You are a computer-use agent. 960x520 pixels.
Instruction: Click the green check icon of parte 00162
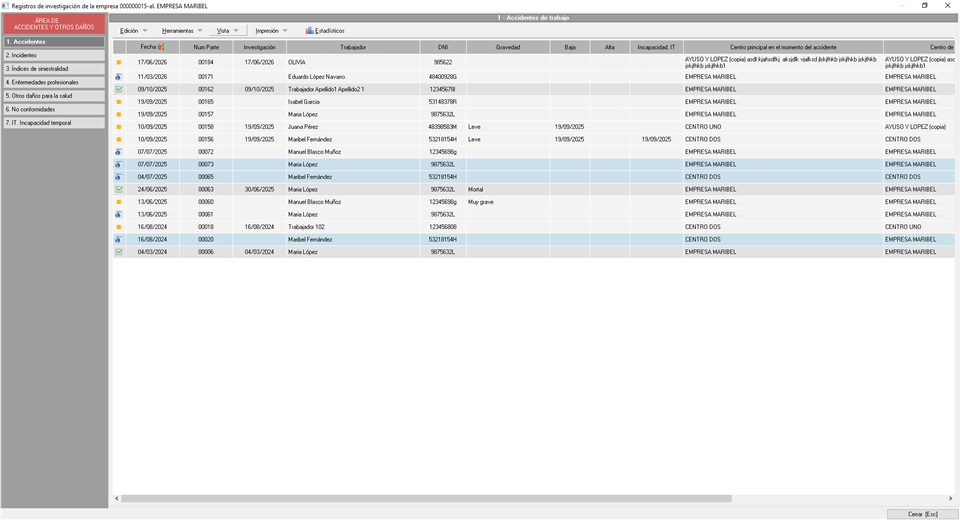[119, 89]
